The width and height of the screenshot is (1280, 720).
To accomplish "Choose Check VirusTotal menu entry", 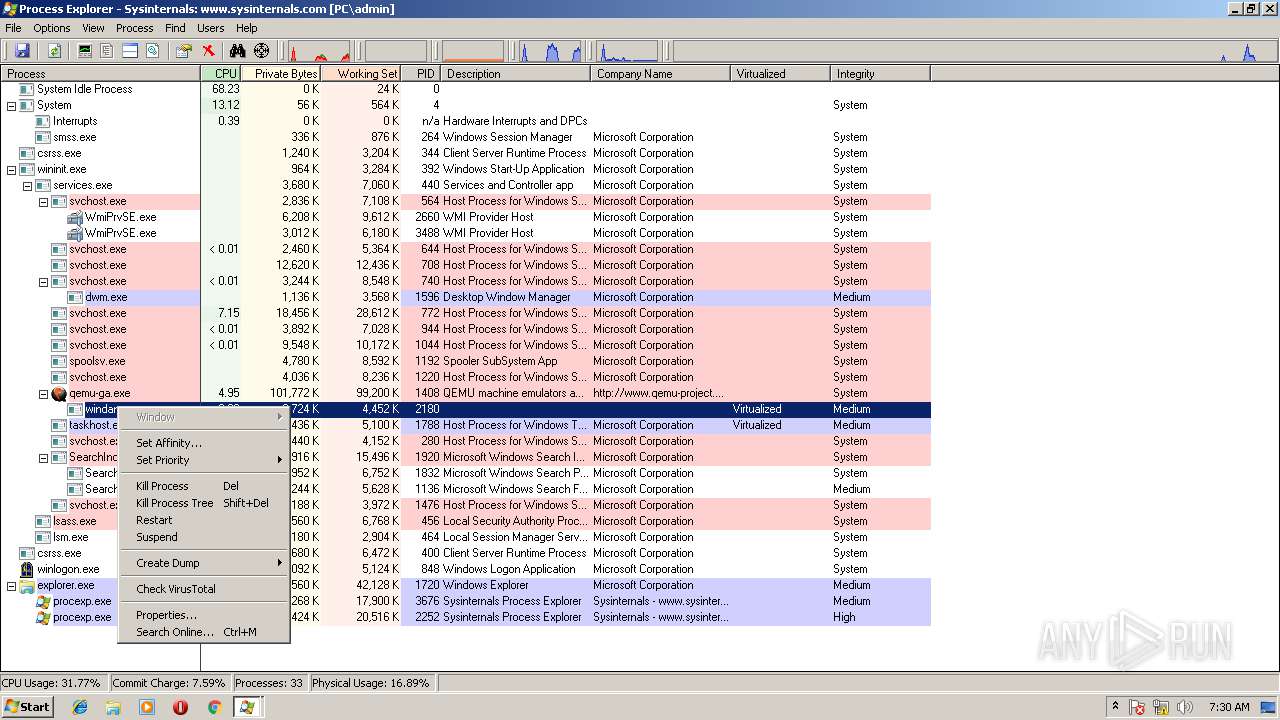I will [x=204, y=589].
